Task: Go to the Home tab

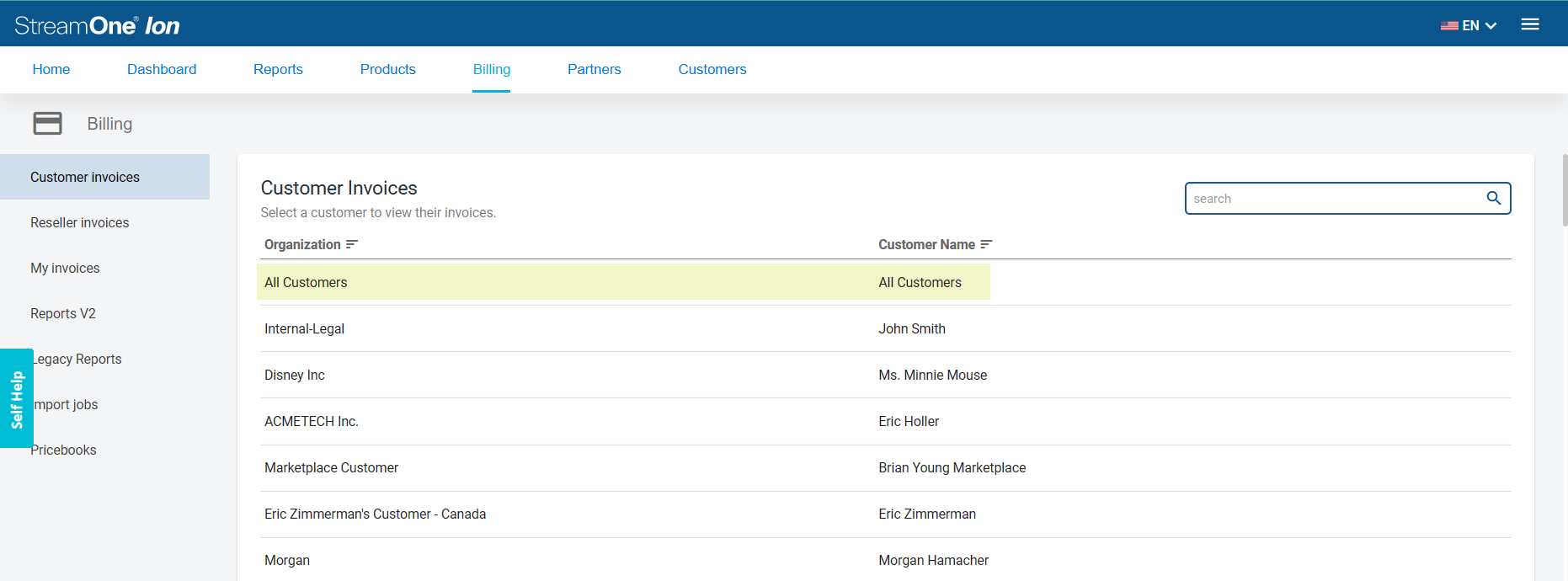Action: (x=51, y=69)
